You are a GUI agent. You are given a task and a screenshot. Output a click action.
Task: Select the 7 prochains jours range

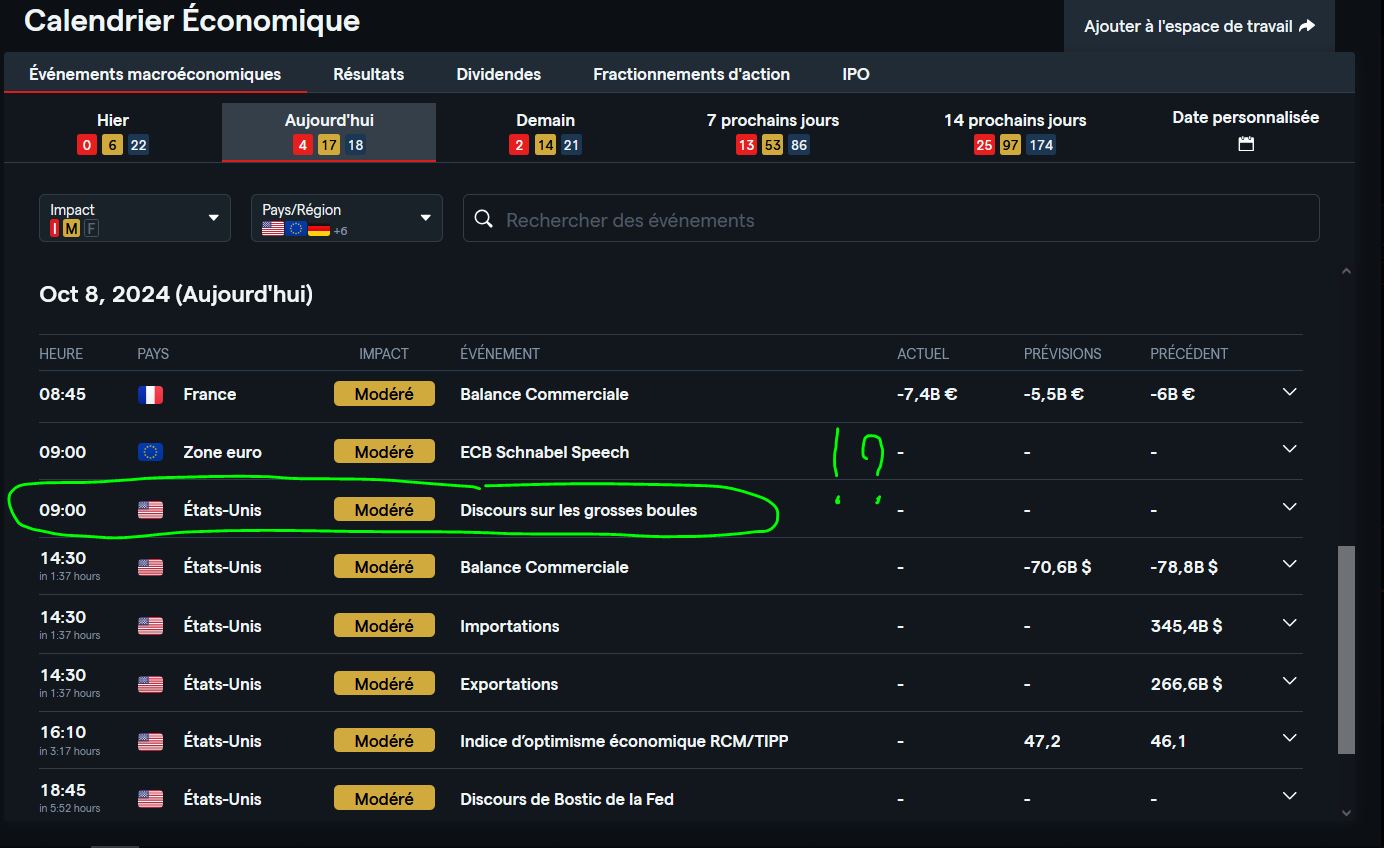(x=773, y=132)
